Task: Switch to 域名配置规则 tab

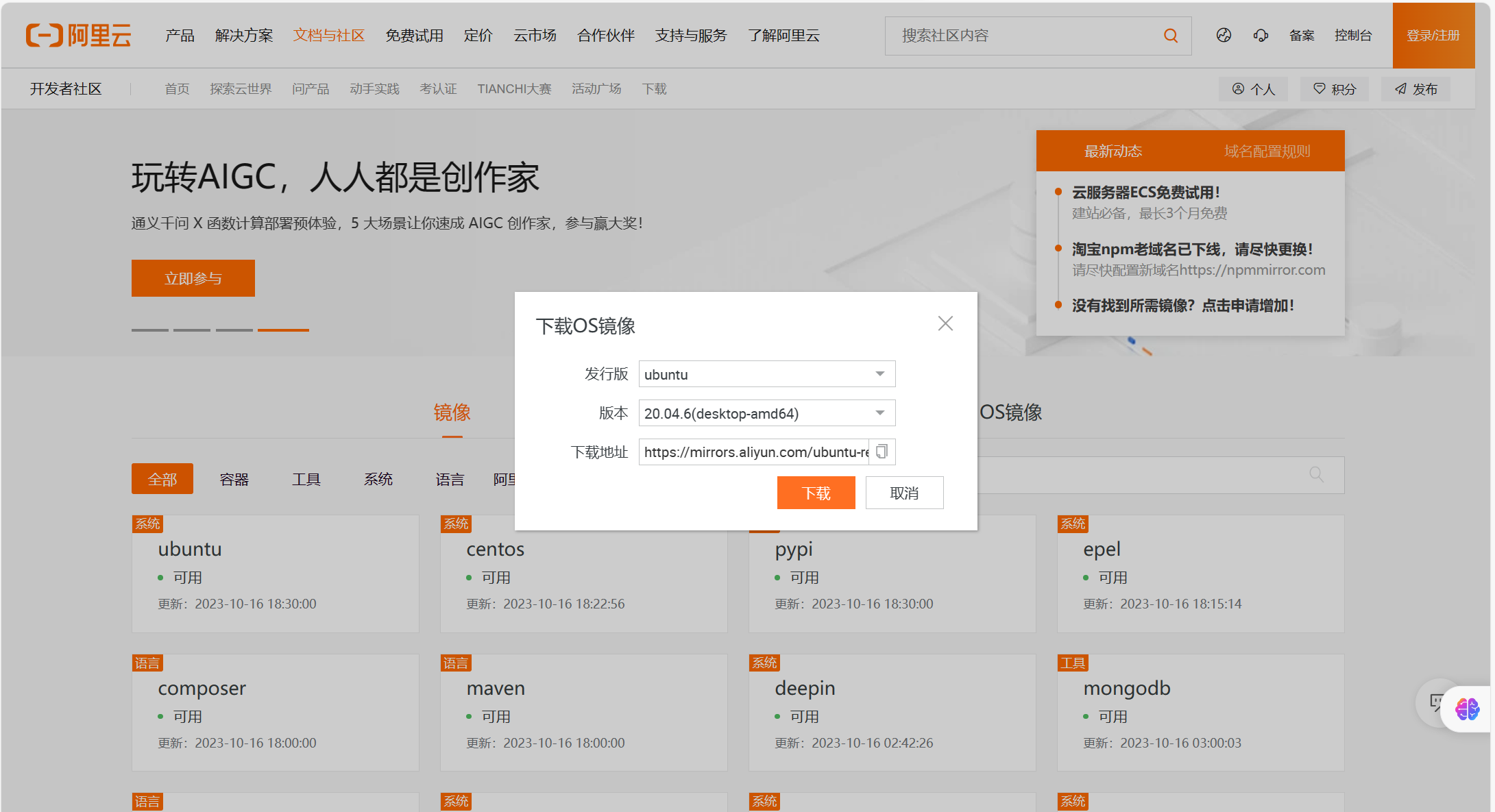Action: click(1267, 151)
